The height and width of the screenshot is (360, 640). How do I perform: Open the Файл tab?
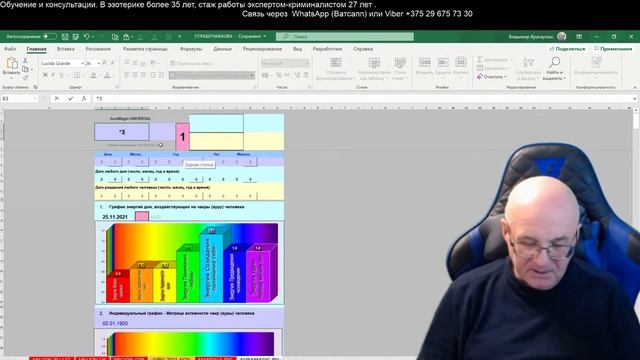pos(10,49)
